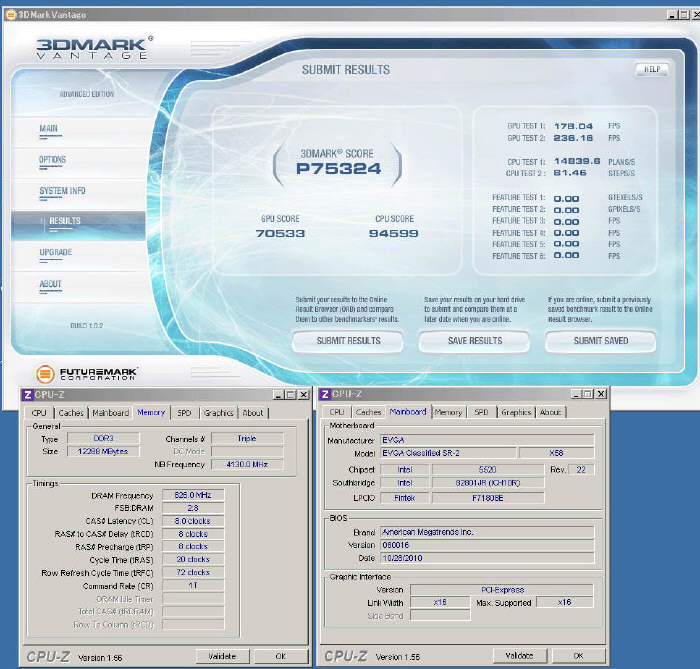Minimize the left CPU-Z Memory window

[279, 395]
